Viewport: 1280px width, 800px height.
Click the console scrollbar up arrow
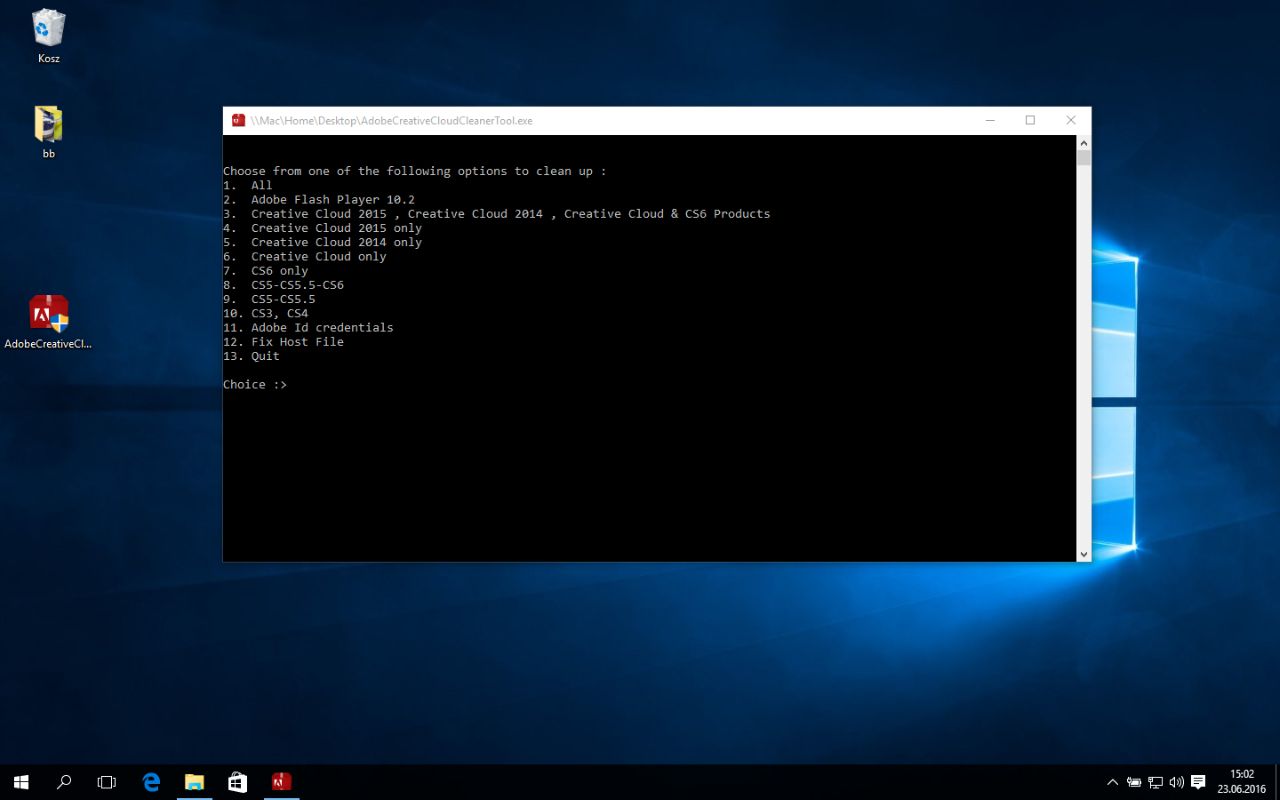[1083, 143]
